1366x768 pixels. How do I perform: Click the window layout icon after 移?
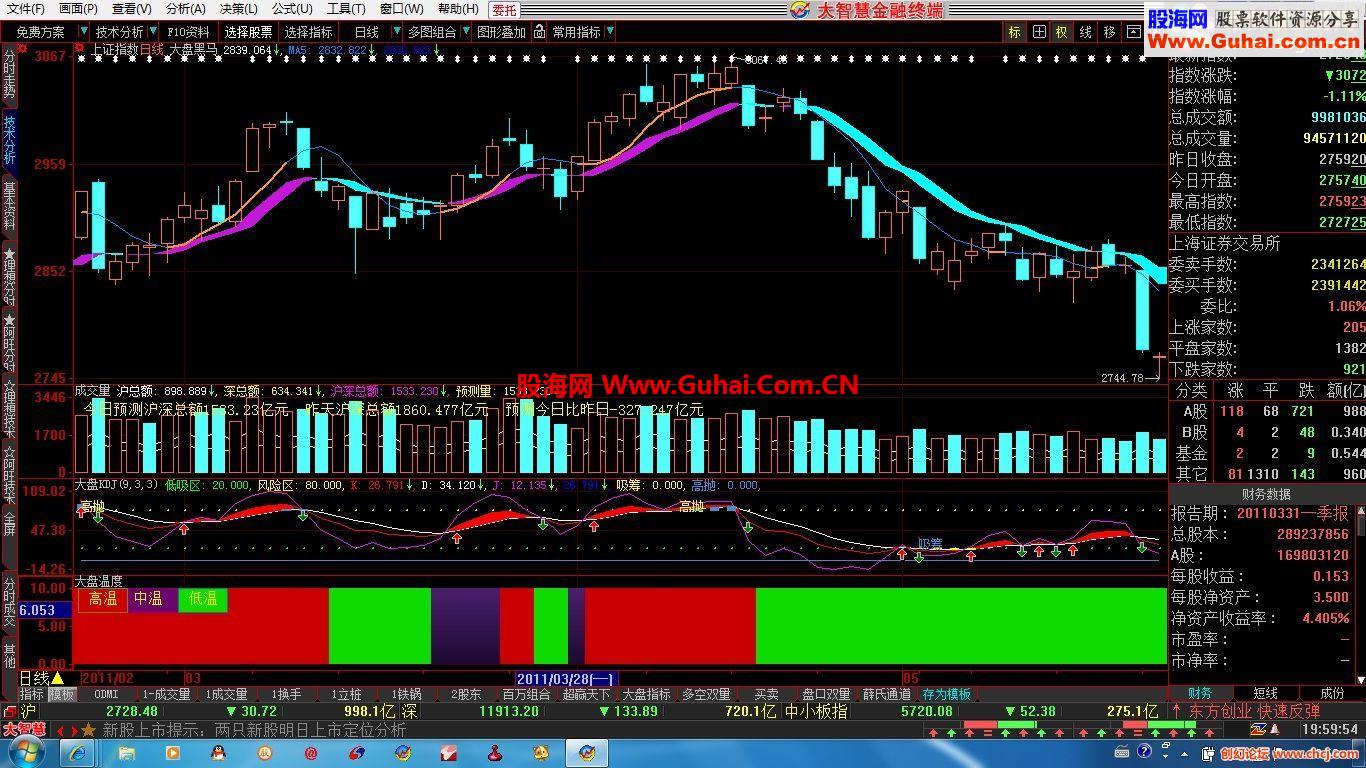click(1133, 32)
